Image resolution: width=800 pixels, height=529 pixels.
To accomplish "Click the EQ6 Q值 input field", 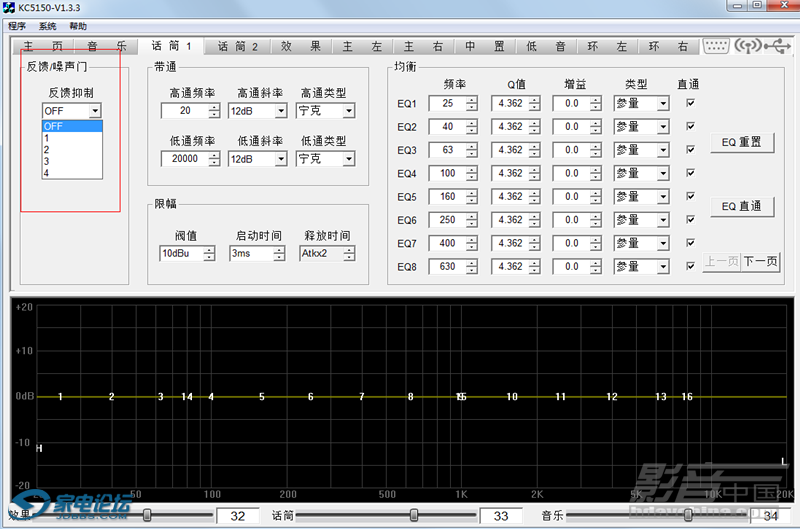I will (x=509, y=220).
